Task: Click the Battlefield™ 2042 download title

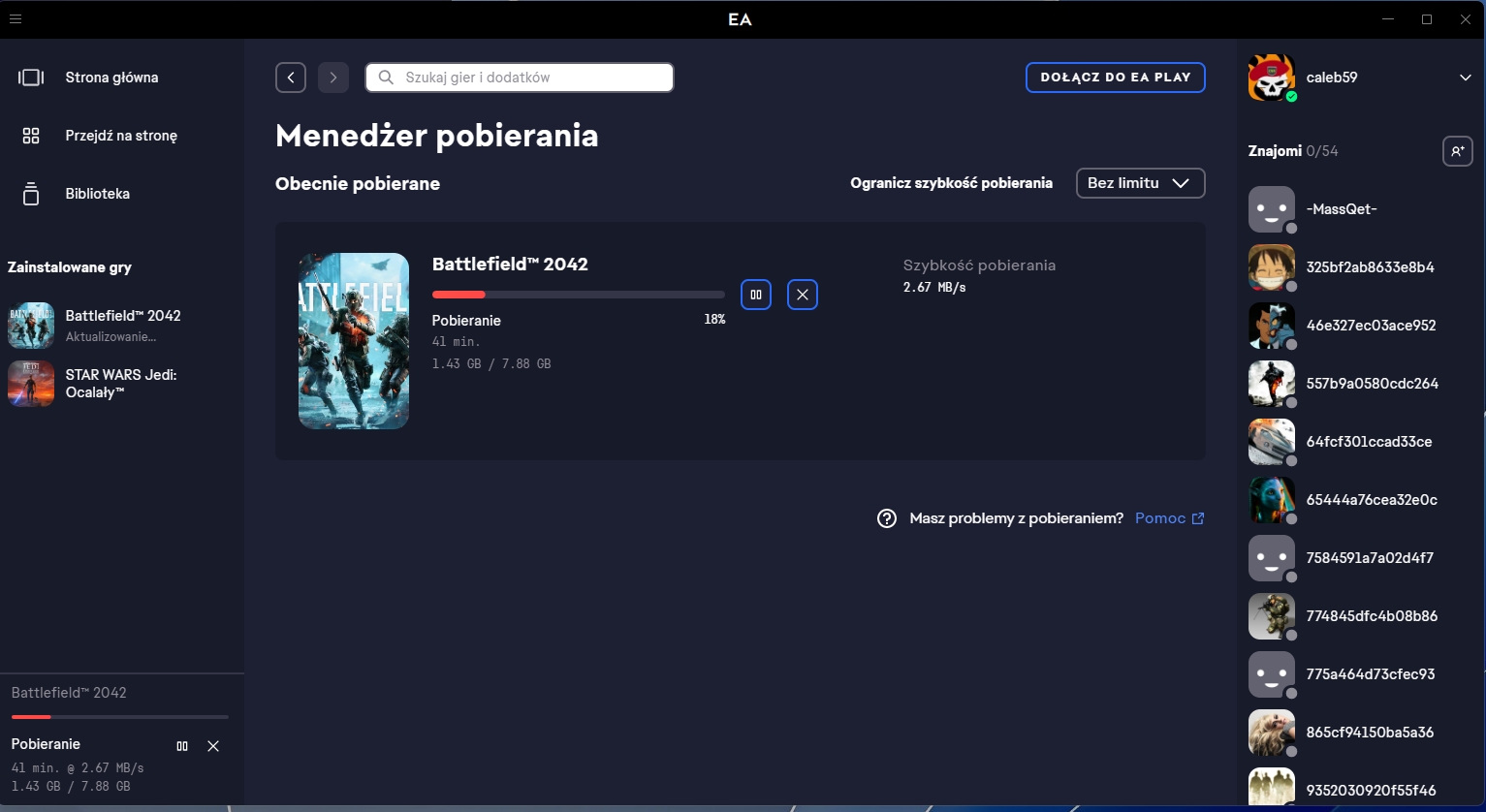Action: coord(510,265)
